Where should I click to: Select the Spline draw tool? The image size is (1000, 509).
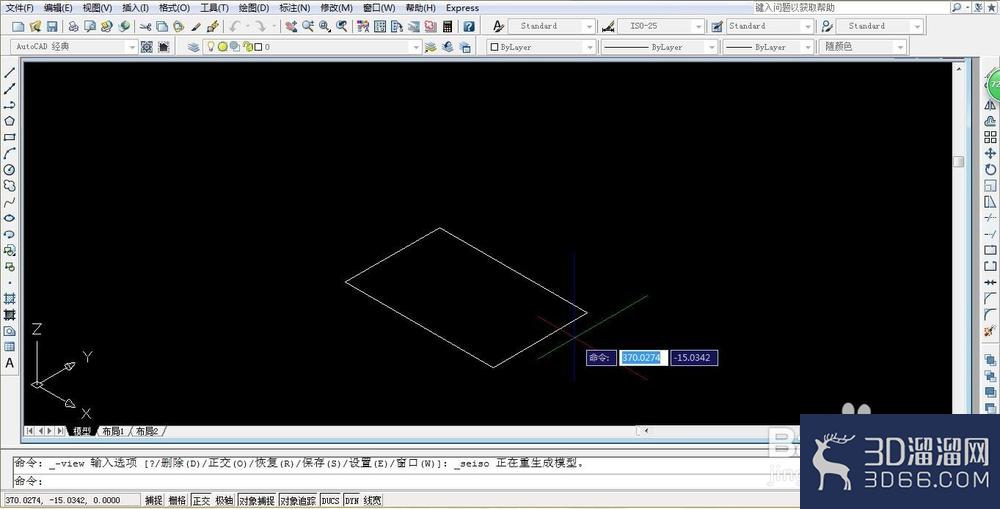click(x=10, y=202)
